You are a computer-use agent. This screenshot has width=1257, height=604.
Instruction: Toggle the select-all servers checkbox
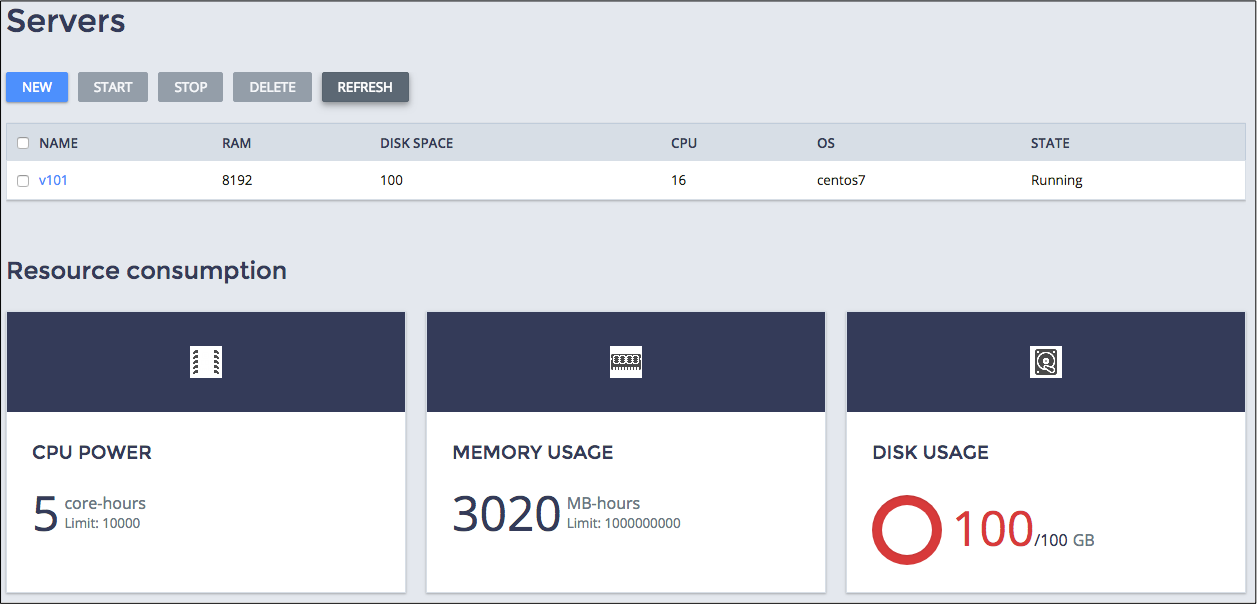23,143
